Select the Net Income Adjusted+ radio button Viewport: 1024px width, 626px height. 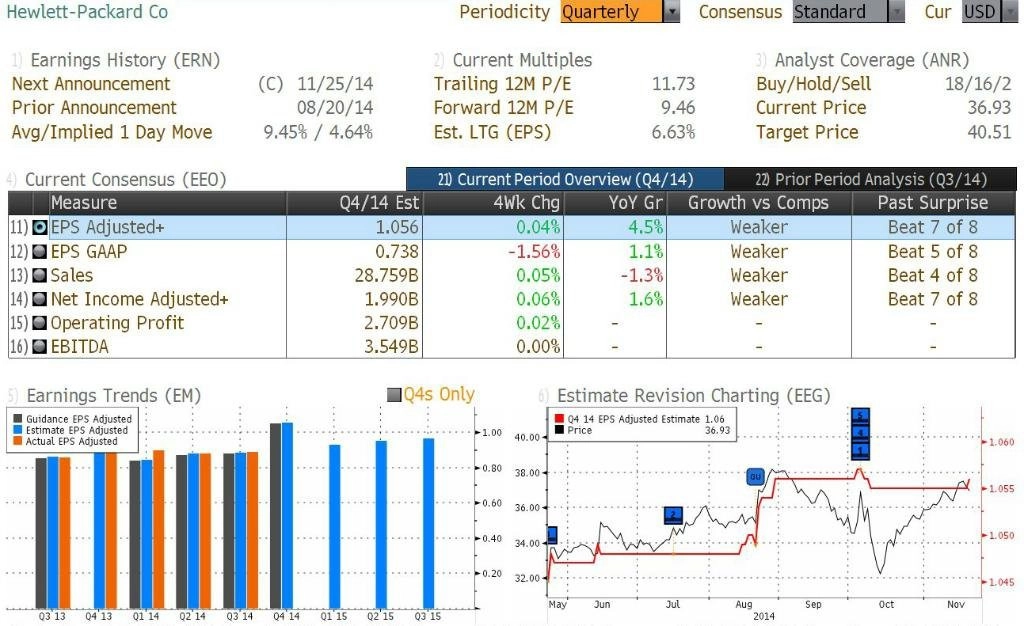point(40,299)
